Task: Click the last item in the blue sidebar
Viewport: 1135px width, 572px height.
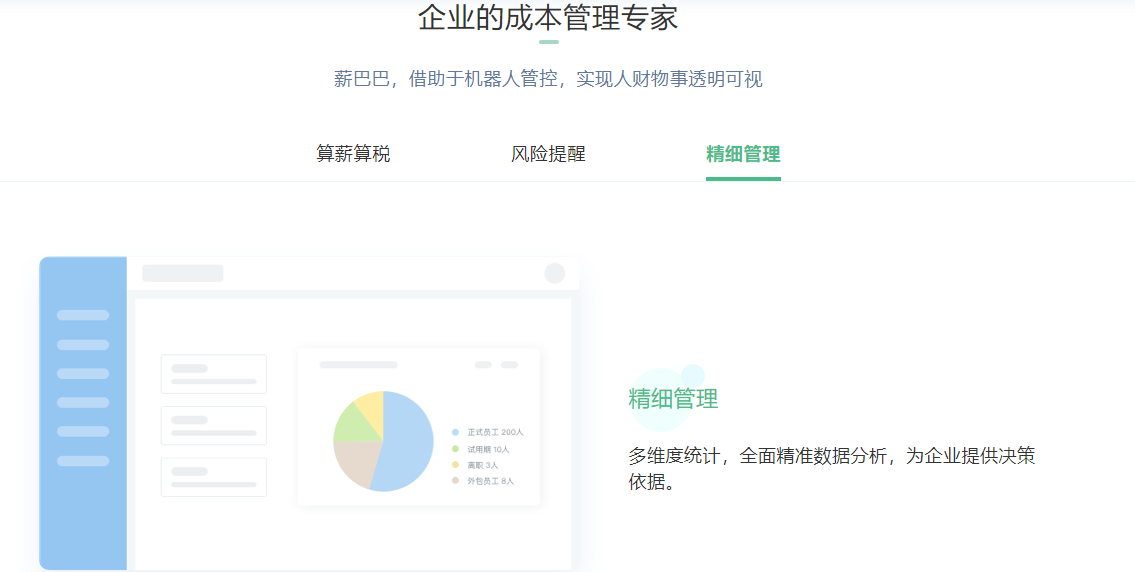Action: (83, 461)
